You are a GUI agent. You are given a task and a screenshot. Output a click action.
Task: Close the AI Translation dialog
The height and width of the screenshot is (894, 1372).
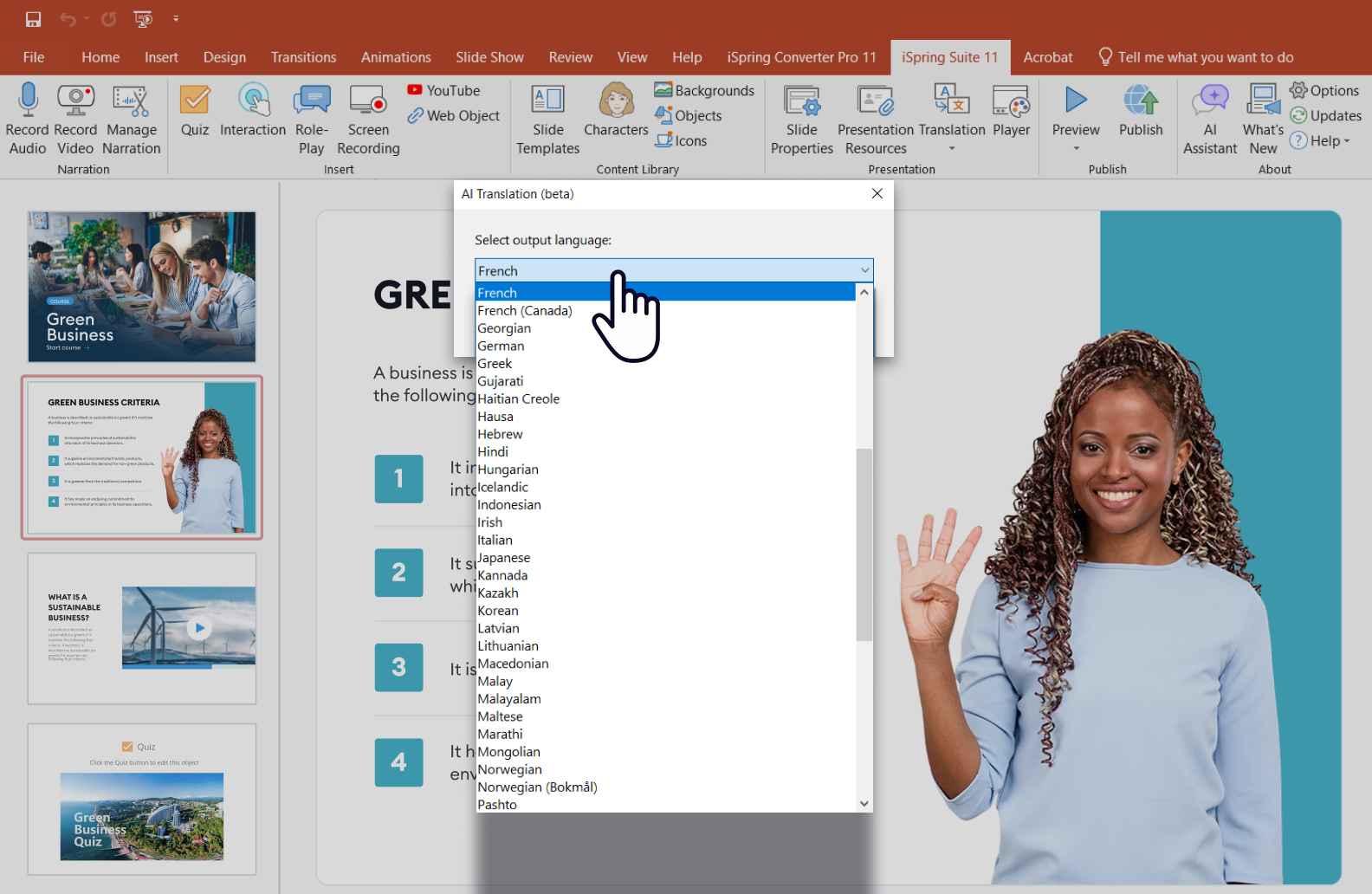point(877,193)
